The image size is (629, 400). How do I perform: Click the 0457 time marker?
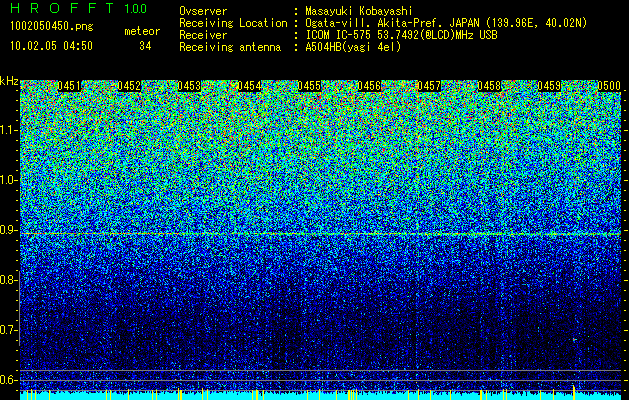pos(429,86)
